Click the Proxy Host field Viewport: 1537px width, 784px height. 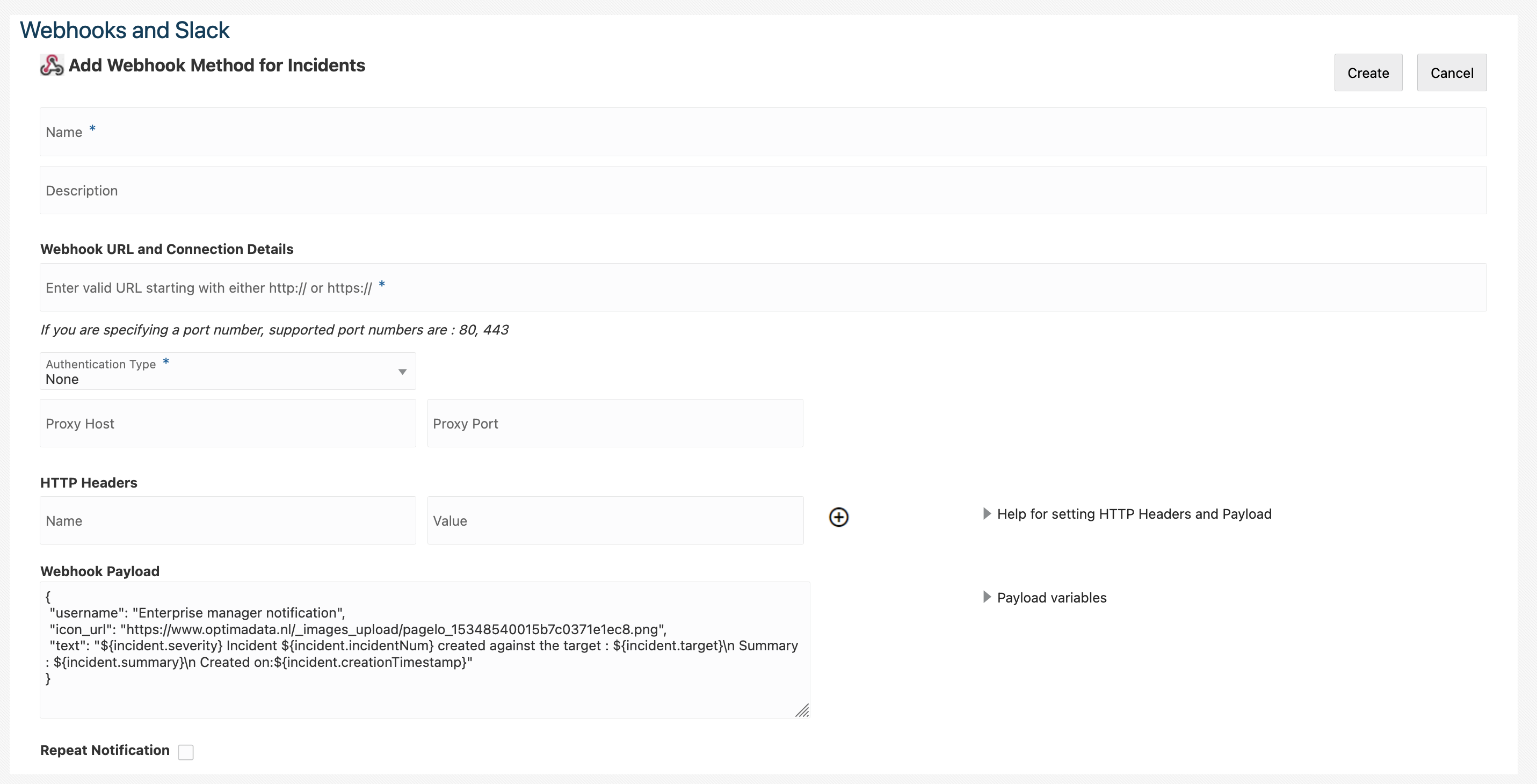227,424
